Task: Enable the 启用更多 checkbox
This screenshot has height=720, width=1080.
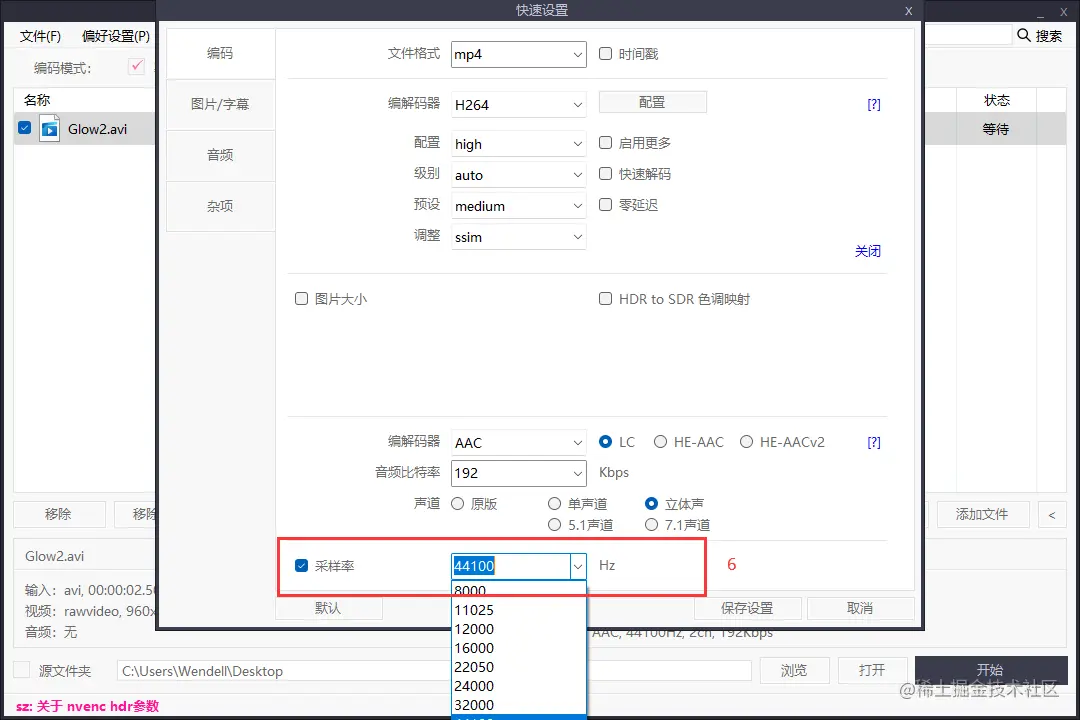Action: 605,143
